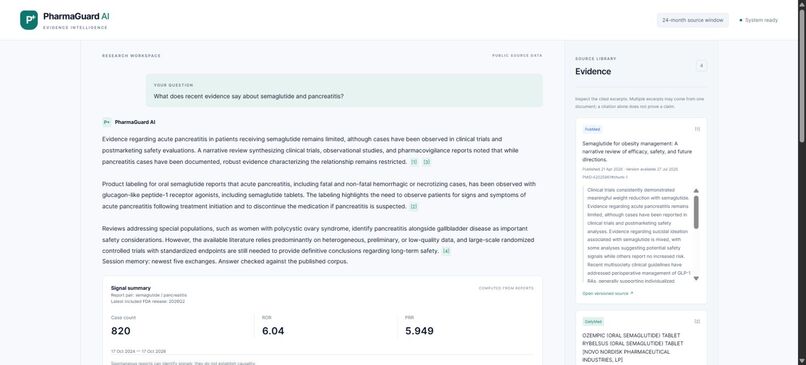This screenshot has width=806, height=365.
Task: Click the System ready status indicator
Action: [x=759, y=20]
